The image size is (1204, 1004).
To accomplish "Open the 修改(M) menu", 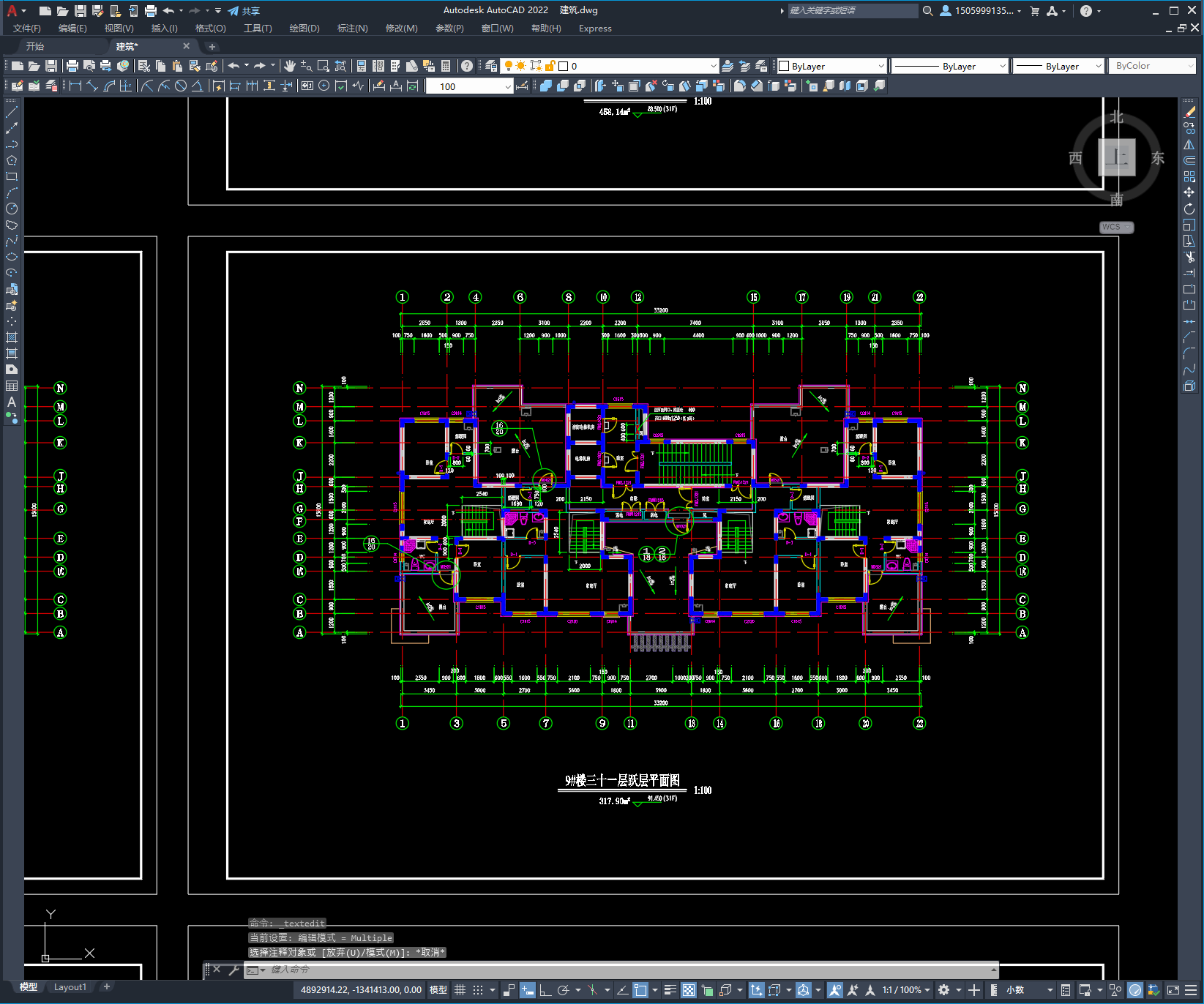I will point(401,29).
